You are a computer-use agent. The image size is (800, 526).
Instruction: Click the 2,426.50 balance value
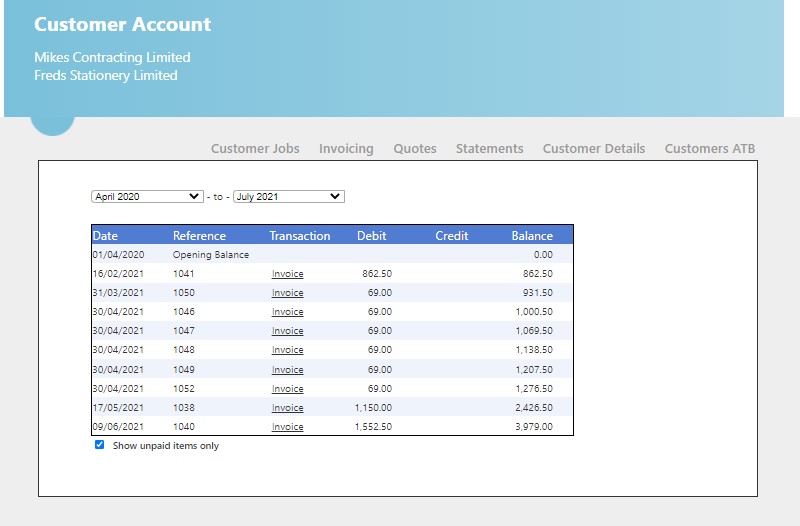pyautogui.click(x=534, y=407)
